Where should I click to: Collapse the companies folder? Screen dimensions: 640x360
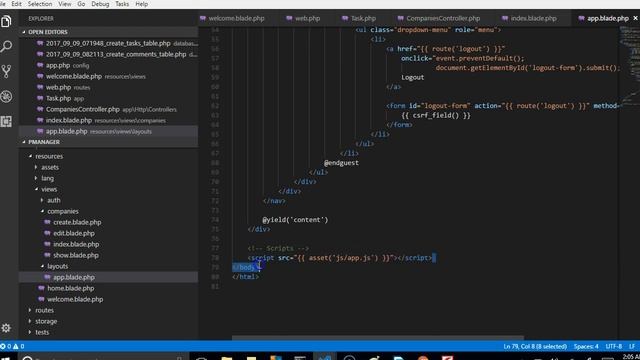pos(62,211)
